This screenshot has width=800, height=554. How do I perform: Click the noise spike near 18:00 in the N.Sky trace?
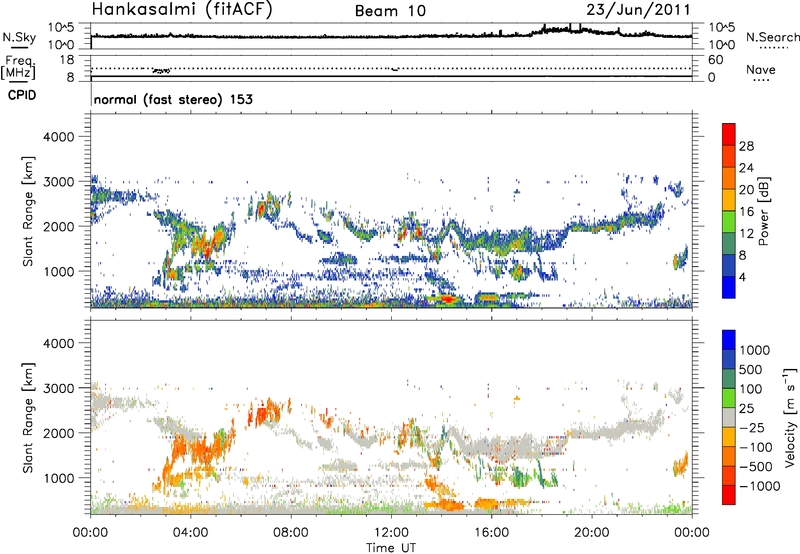[x=544, y=28]
